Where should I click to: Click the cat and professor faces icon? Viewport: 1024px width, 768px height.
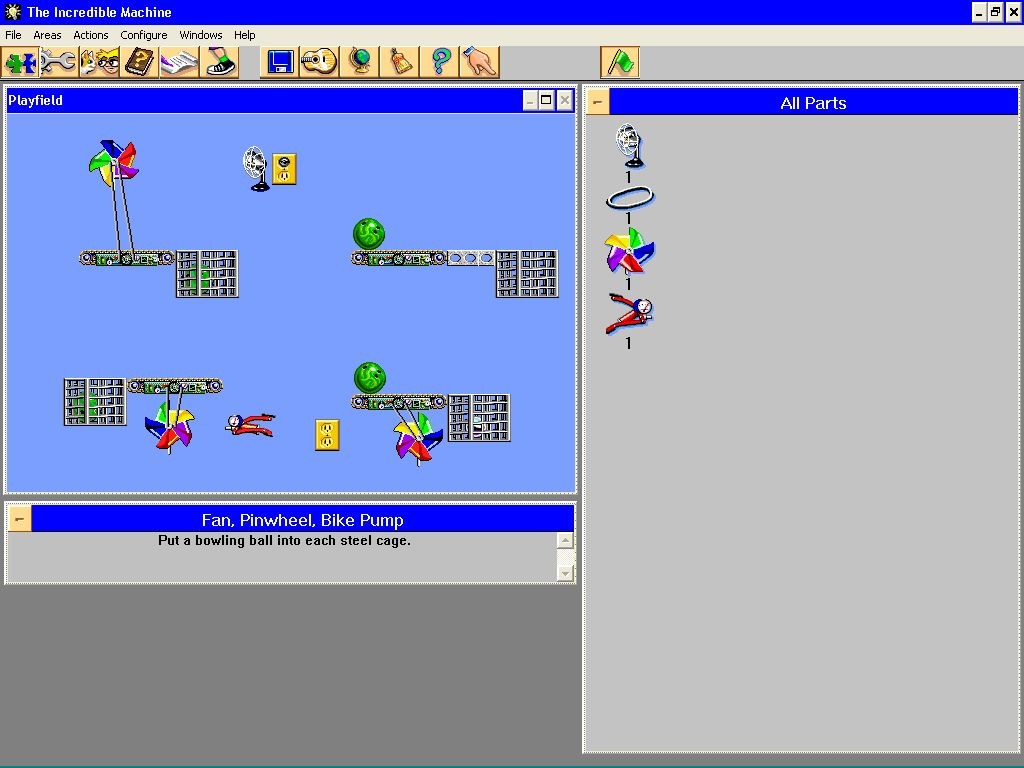point(99,63)
